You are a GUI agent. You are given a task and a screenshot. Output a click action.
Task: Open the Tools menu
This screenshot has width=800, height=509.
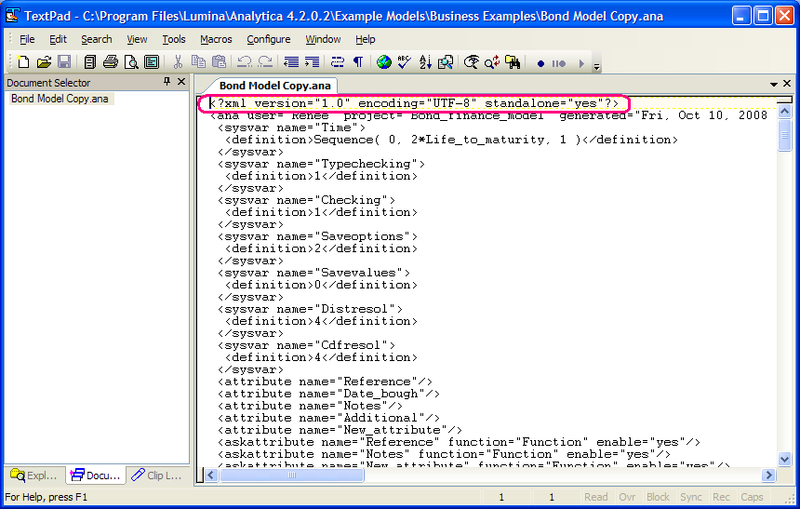click(x=173, y=39)
